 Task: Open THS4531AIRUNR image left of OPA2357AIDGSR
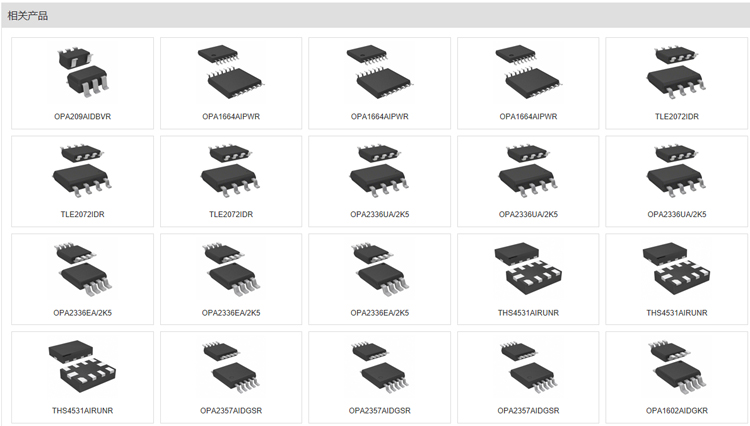click(82, 367)
